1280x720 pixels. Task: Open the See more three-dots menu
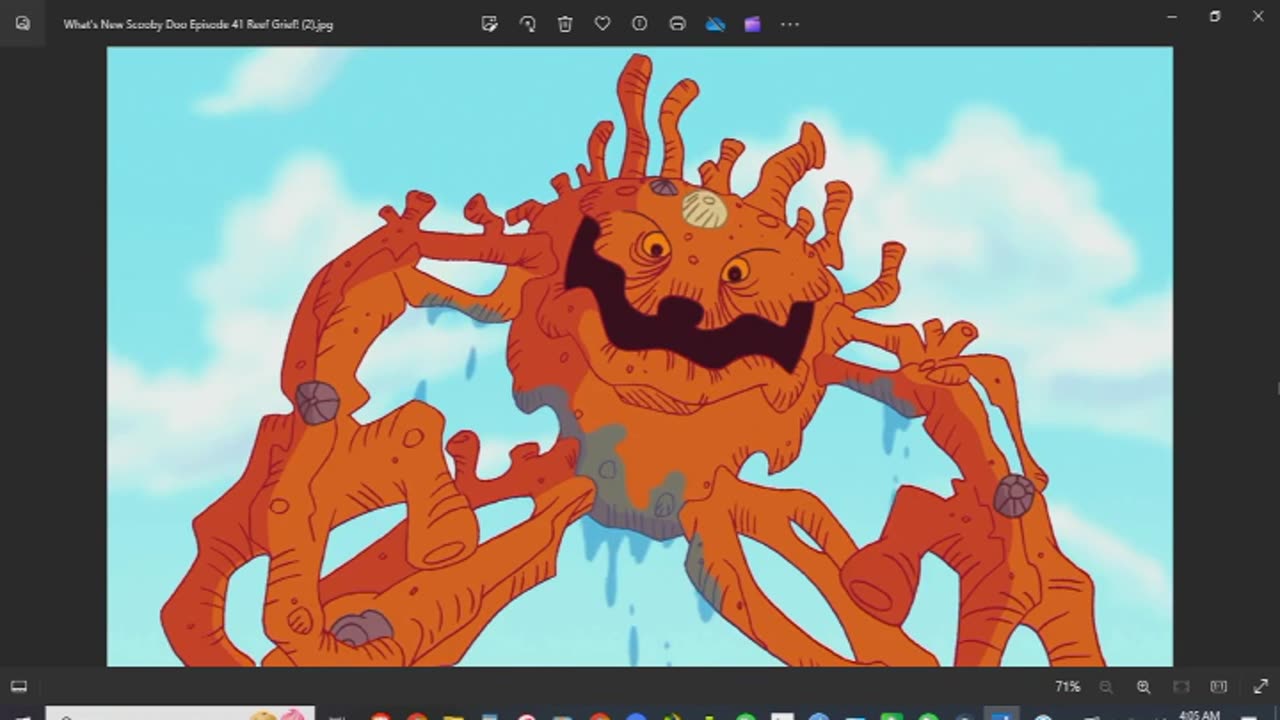(790, 24)
